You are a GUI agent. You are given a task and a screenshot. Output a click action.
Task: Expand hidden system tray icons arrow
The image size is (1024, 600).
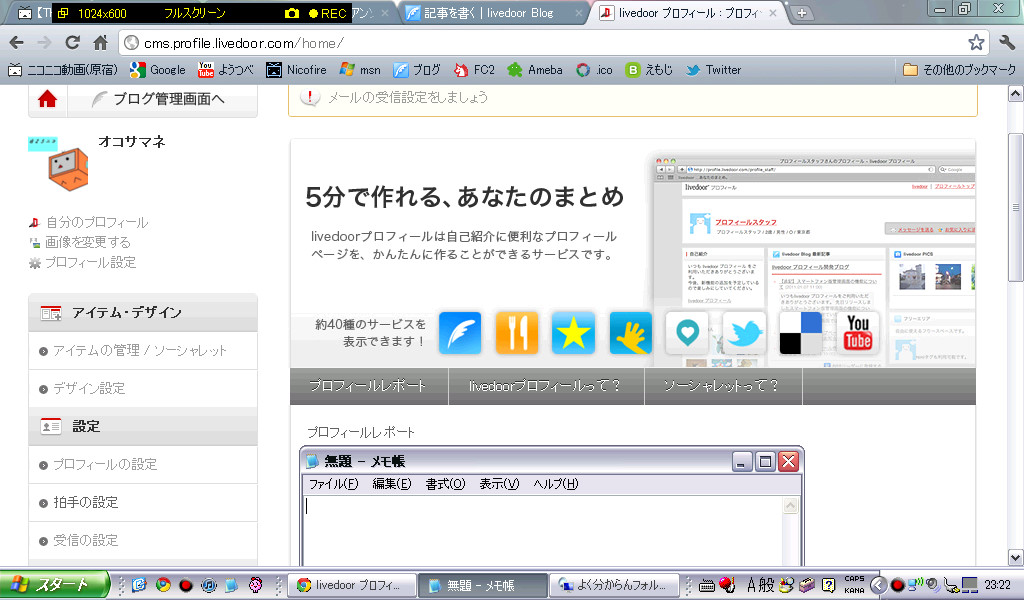click(878, 585)
